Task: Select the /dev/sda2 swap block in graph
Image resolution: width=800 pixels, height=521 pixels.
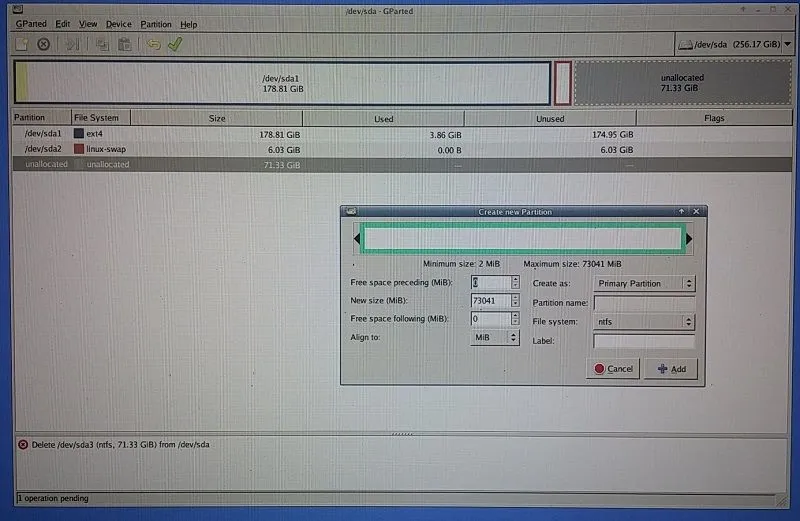Action: [x=562, y=83]
